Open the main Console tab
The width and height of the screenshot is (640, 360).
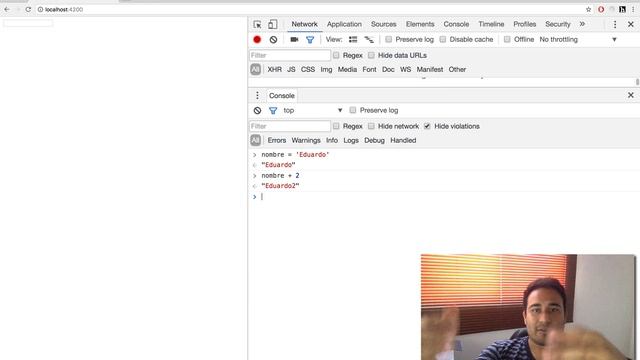point(456,24)
